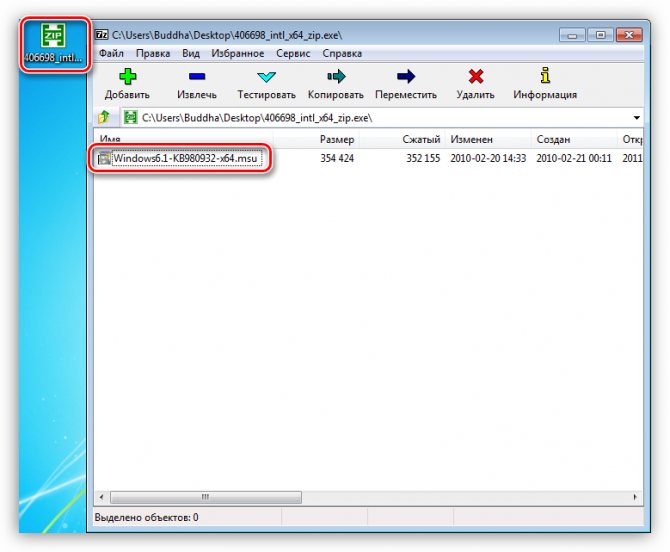Viewport: 670px width, 552px height.
Task: Click the Копировать (Copy) arrow icon
Action: pyautogui.click(x=336, y=76)
